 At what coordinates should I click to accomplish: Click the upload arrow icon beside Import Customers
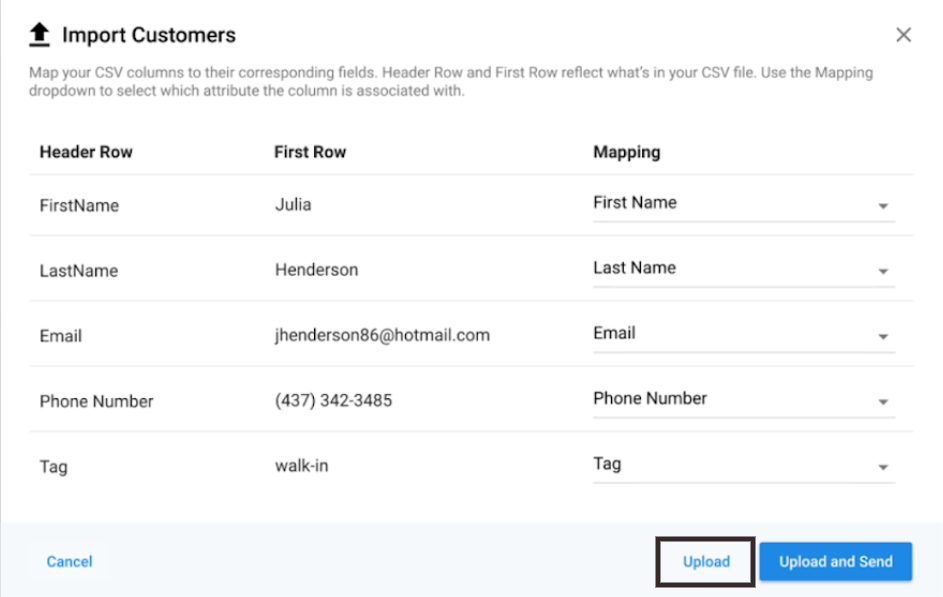pyautogui.click(x=40, y=34)
